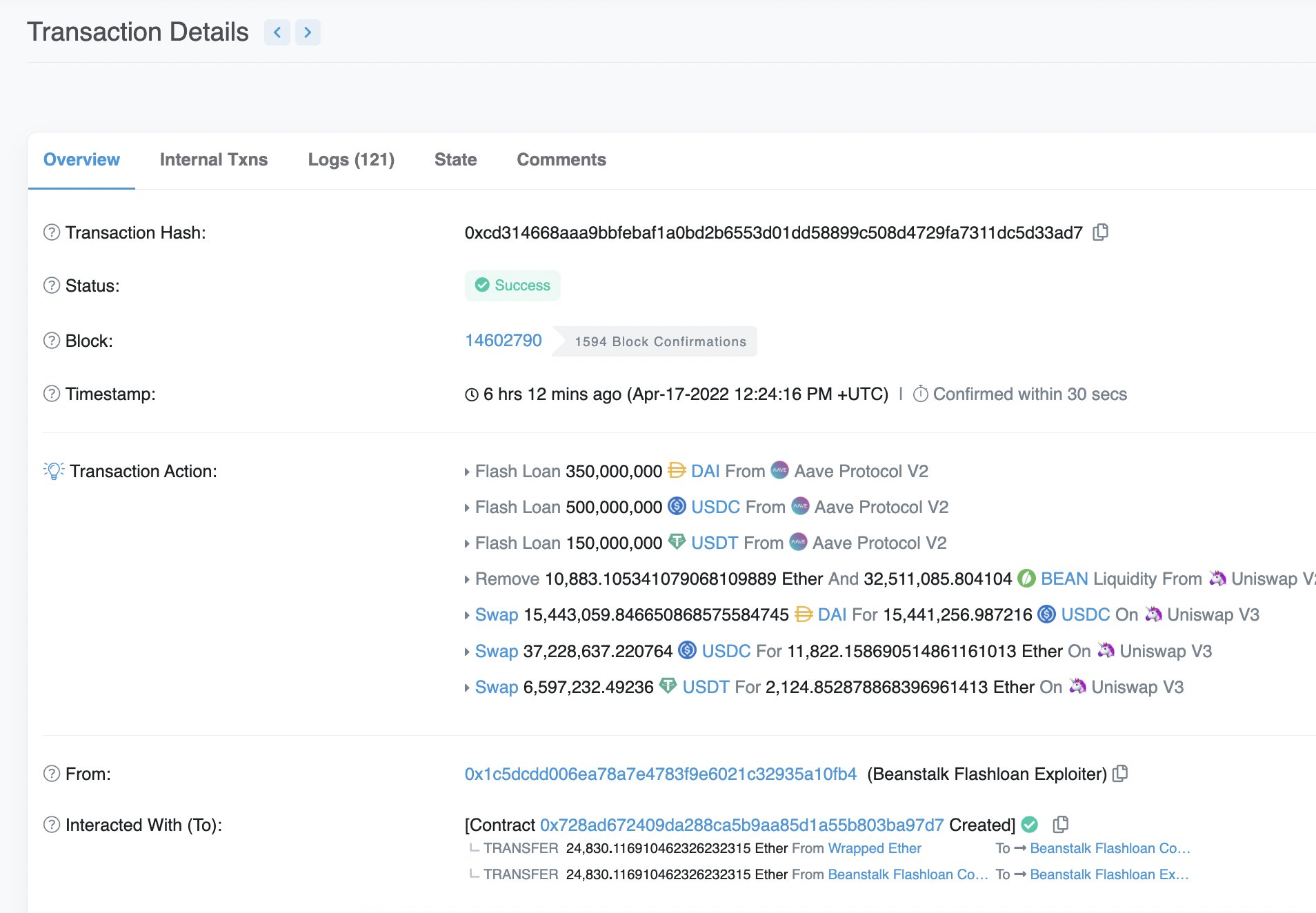This screenshot has width=1316, height=913.
Task: Open the DAI token link in first Flash Loan
Action: (x=706, y=471)
